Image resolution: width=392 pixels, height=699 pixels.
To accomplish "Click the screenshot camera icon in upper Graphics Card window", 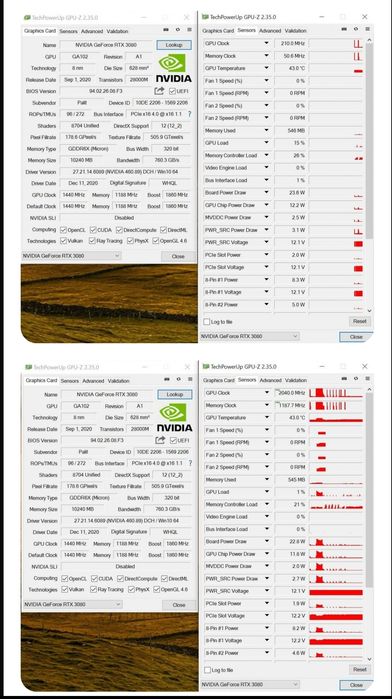I will coord(165,30).
